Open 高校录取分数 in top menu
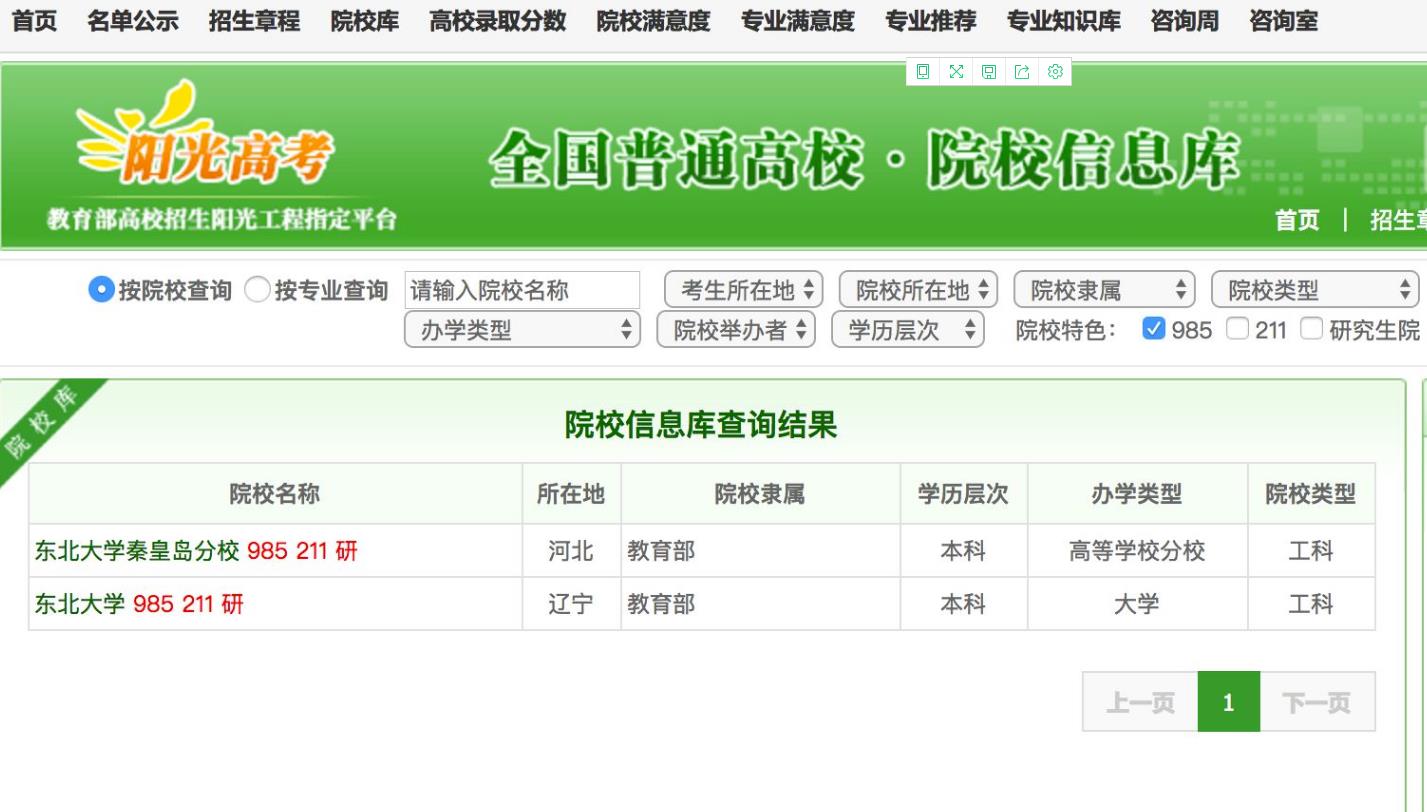1427x812 pixels. [x=497, y=21]
